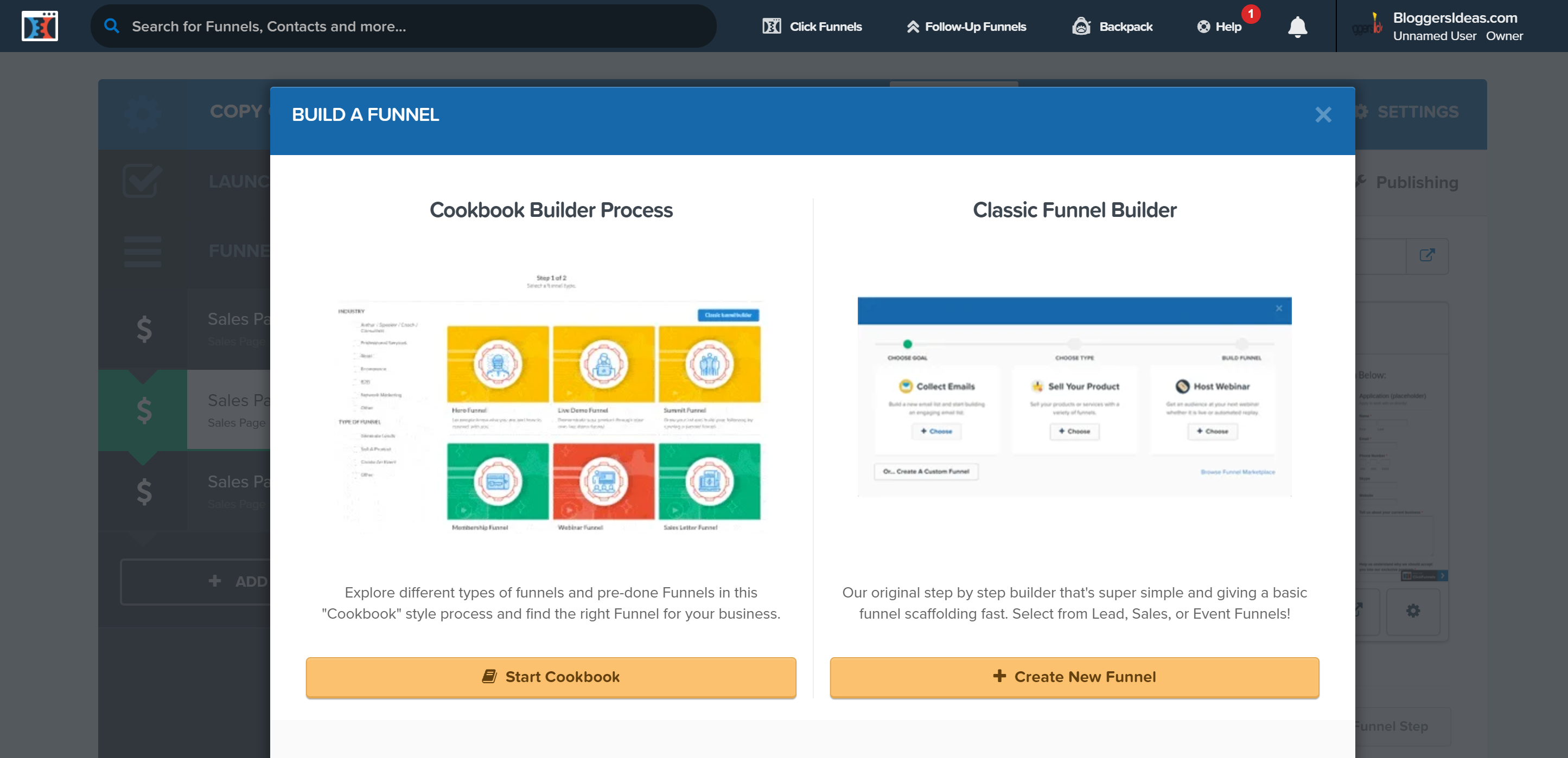Click the Start Cookbook button
This screenshot has height=758, width=1568.
pos(551,677)
